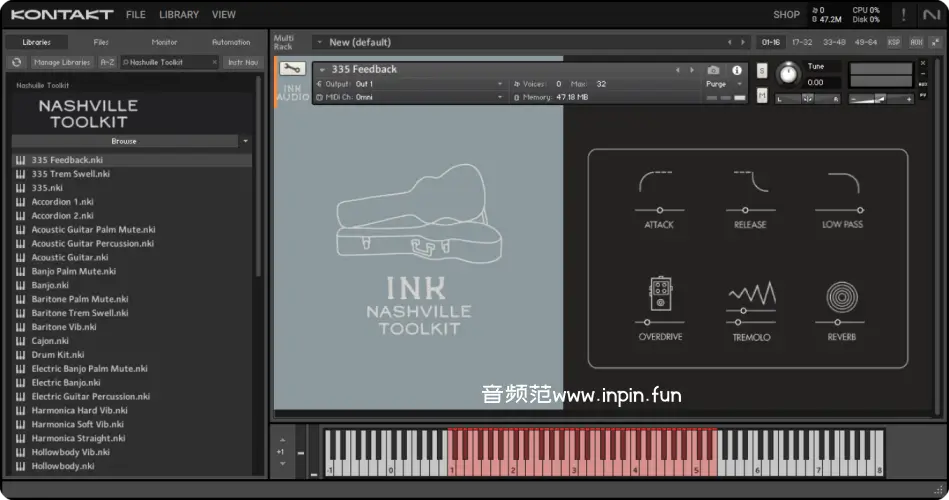Open the Purge dropdown menu
This screenshot has width=949, height=500.
[724, 84]
